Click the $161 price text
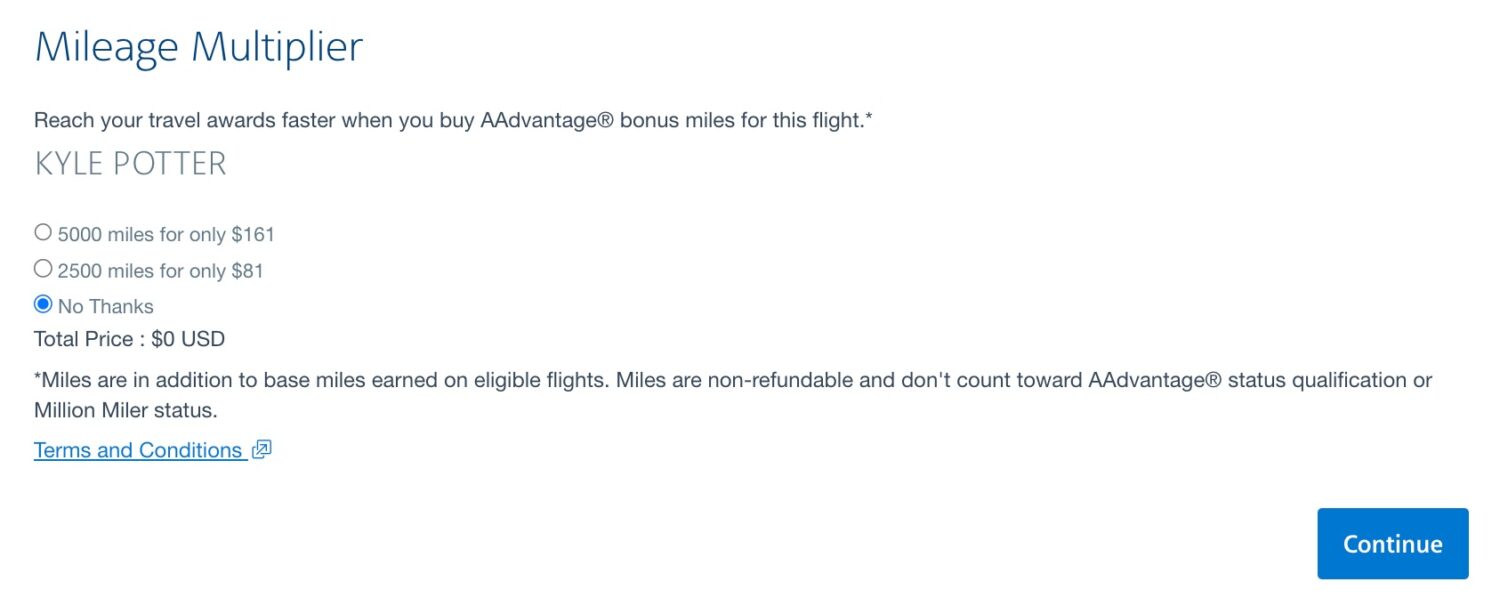Image resolution: width=1500 pixels, height=614 pixels. pyautogui.click(x=253, y=234)
